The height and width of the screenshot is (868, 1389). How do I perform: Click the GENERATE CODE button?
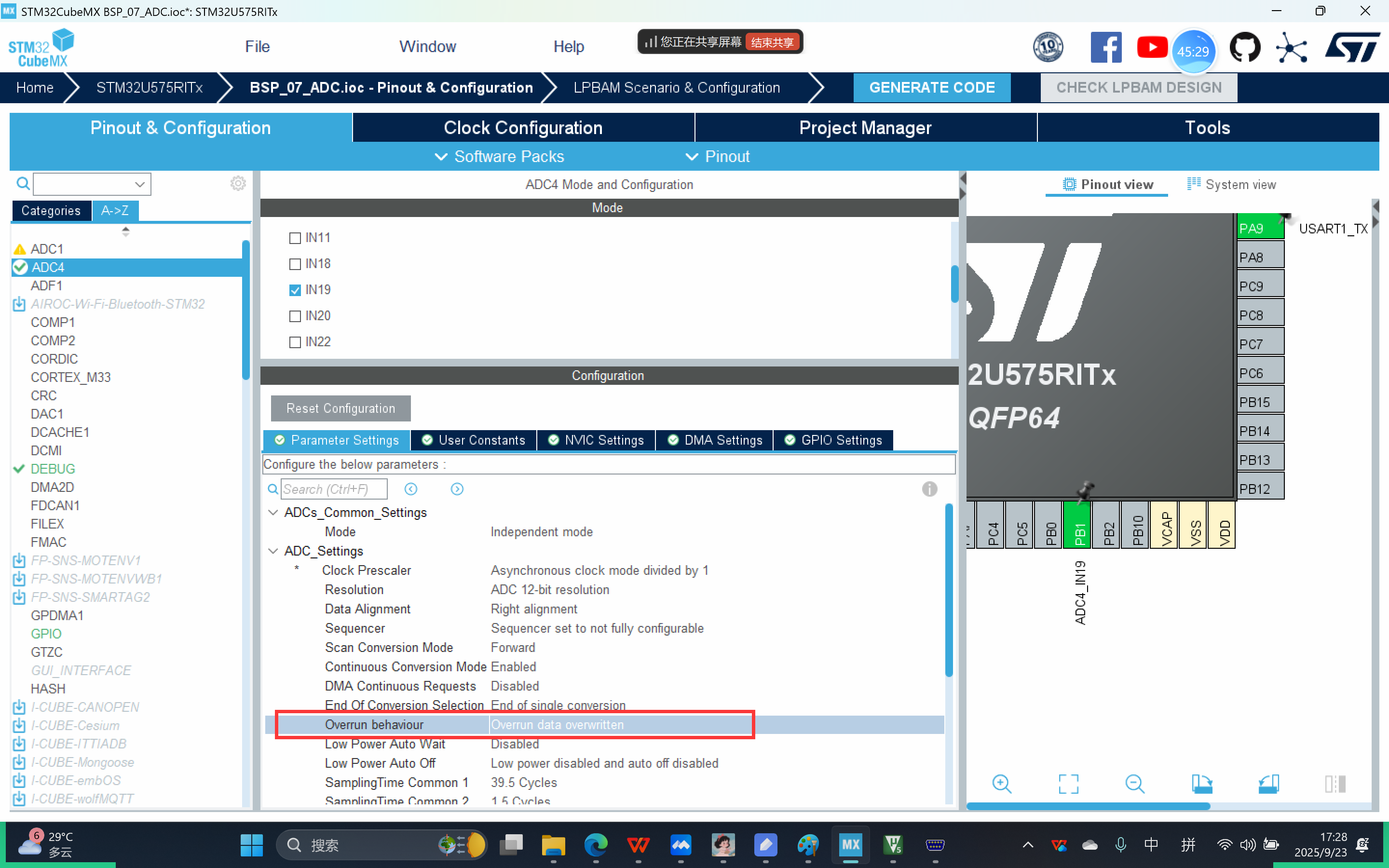tap(932, 87)
